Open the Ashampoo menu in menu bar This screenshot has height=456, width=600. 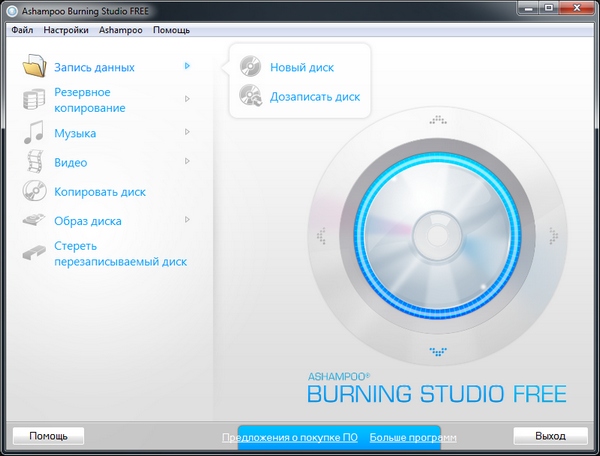click(121, 30)
